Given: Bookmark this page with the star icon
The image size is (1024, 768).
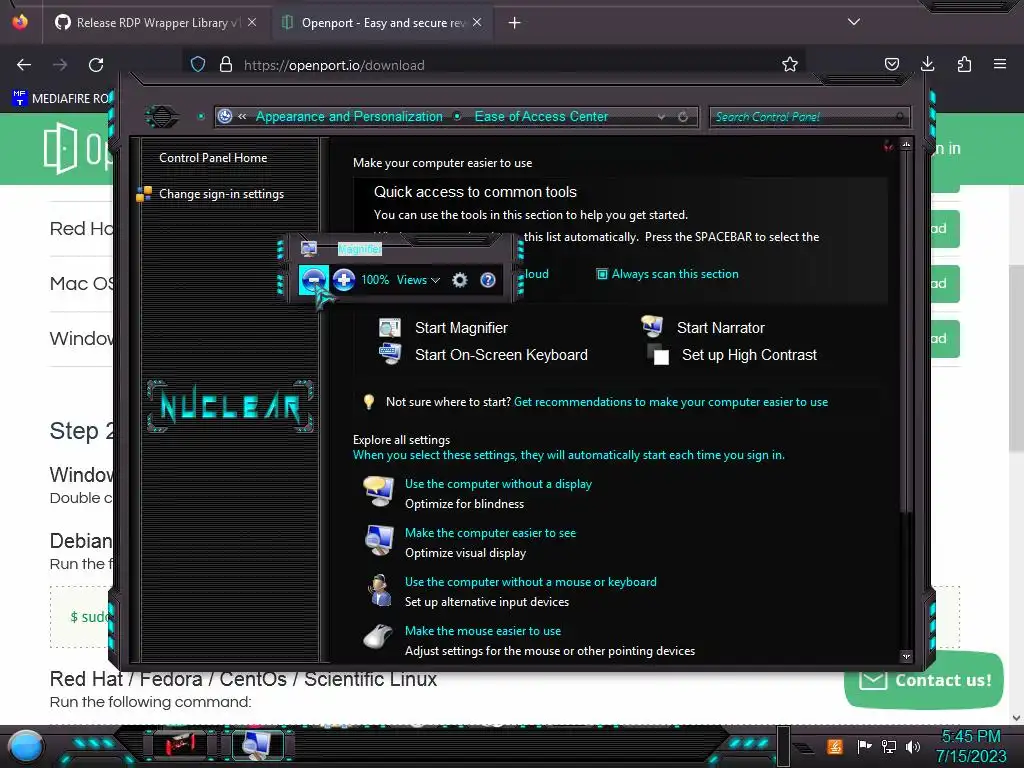Looking at the screenshot, I should click(x=790, y=65).
